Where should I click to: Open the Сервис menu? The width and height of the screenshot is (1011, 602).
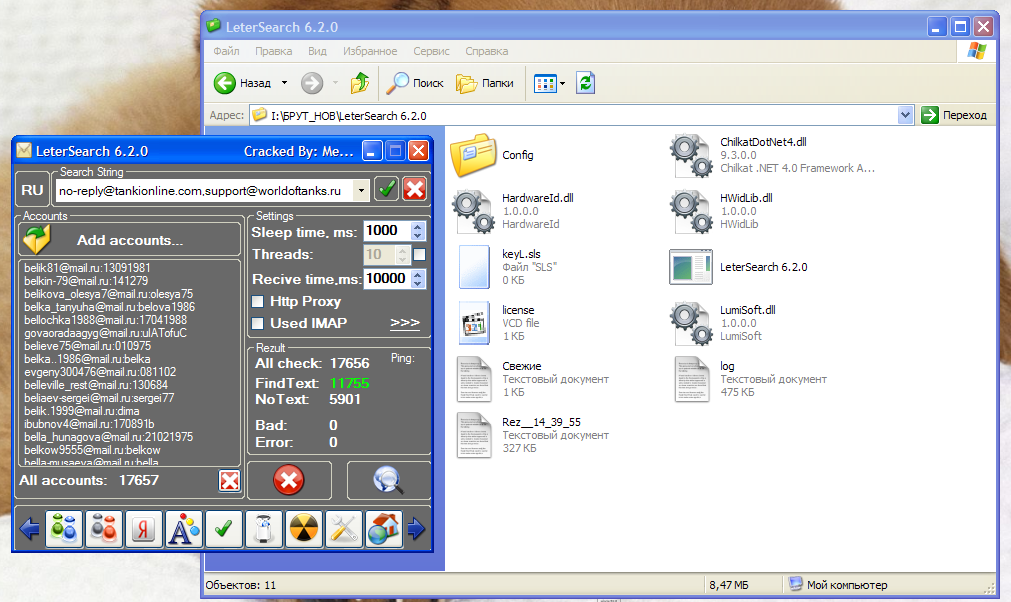click(x=431, y=51)
